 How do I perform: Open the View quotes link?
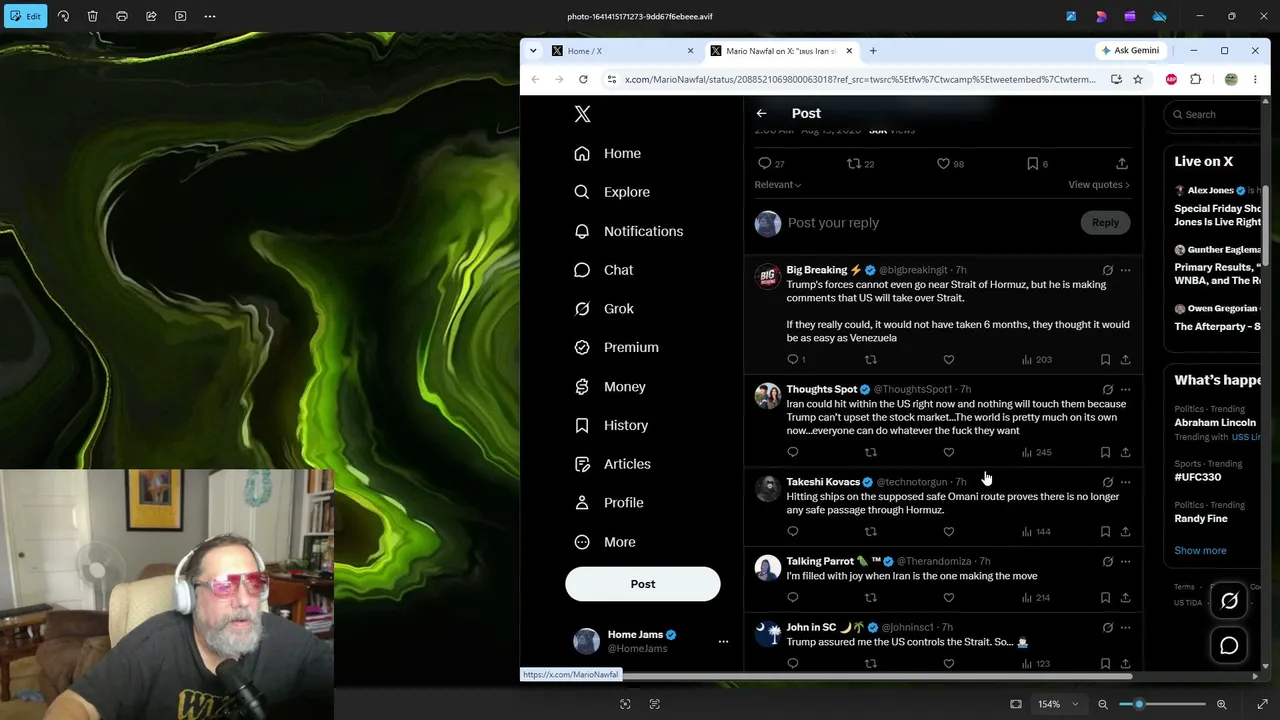1099,185
